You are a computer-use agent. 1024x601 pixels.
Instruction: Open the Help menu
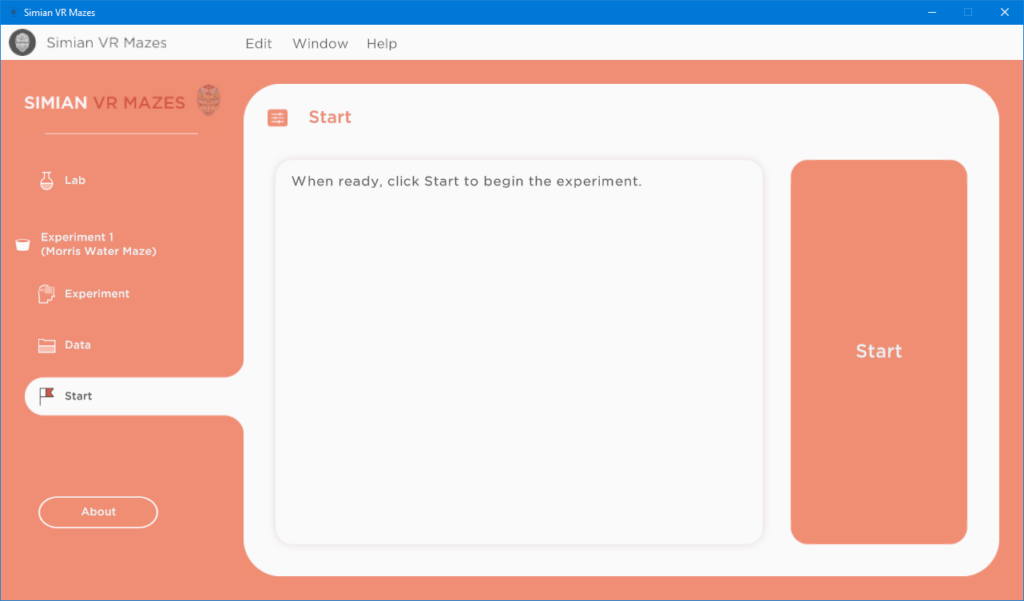(x=381, y=44)
